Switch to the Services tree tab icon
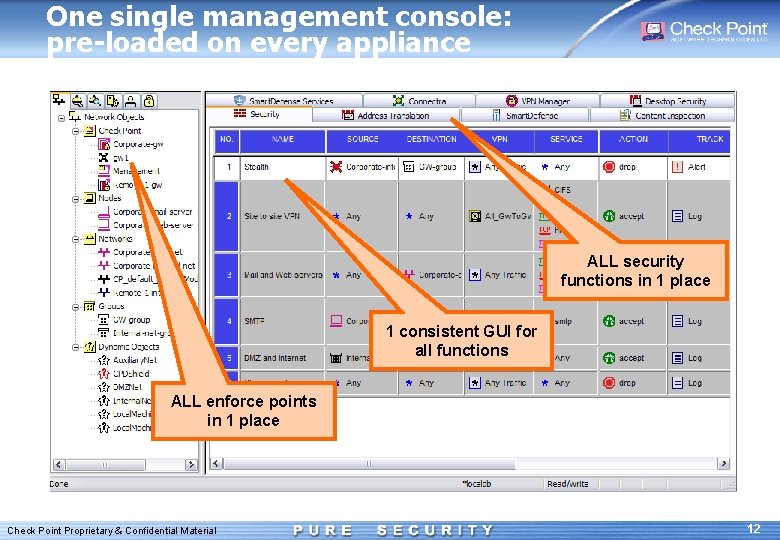The width and height of the screenshot is (780, 540). 77,101
